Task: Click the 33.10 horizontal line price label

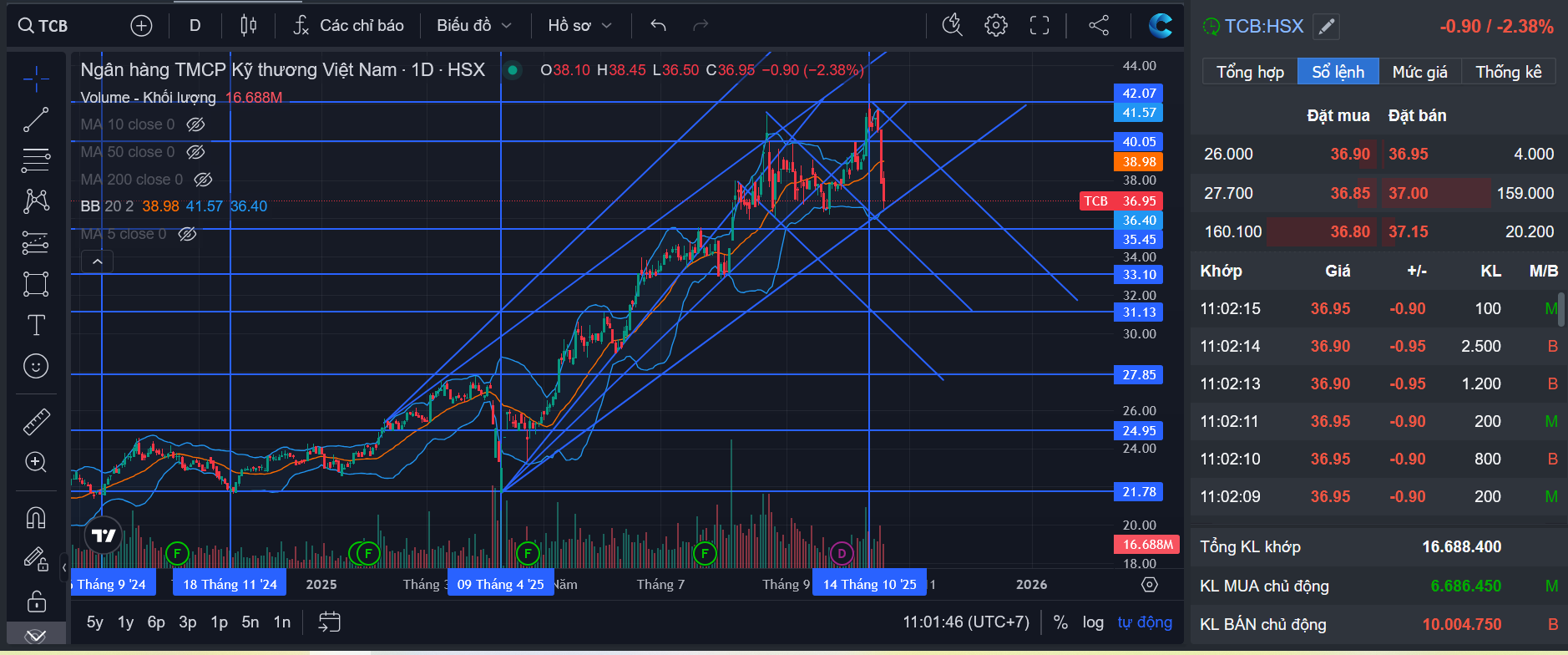Action: pyautogui.click(x=1139, y=275)
